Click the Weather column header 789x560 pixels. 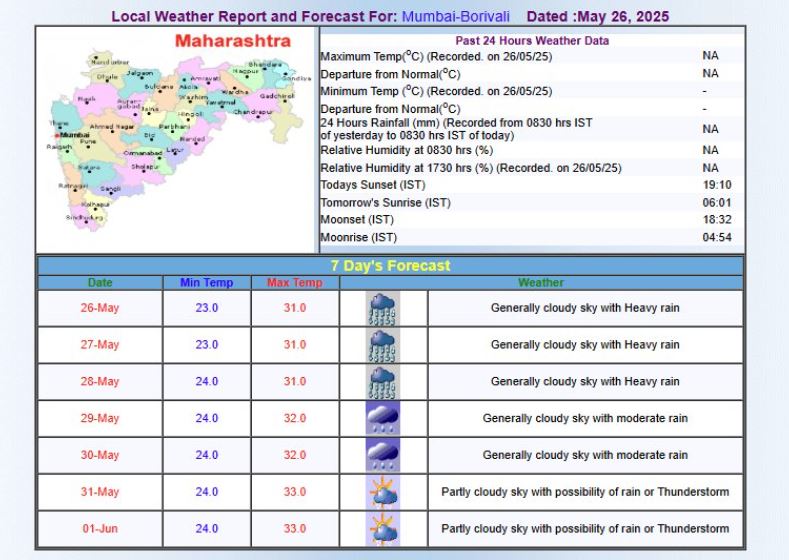[541, 283]
